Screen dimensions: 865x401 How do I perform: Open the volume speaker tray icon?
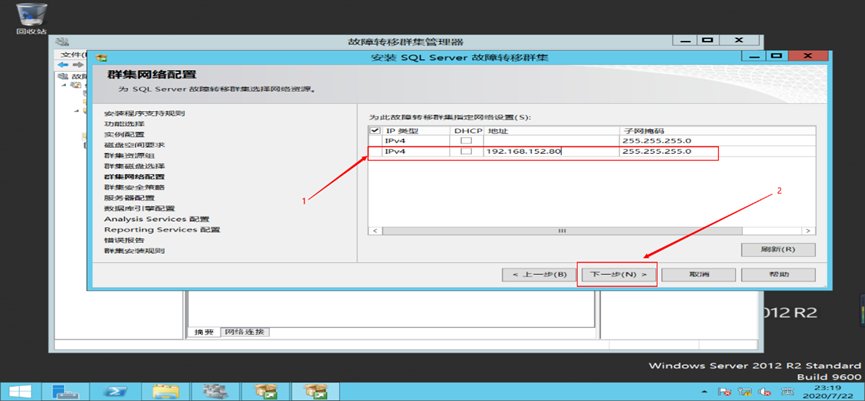click(x=765, y=392)
